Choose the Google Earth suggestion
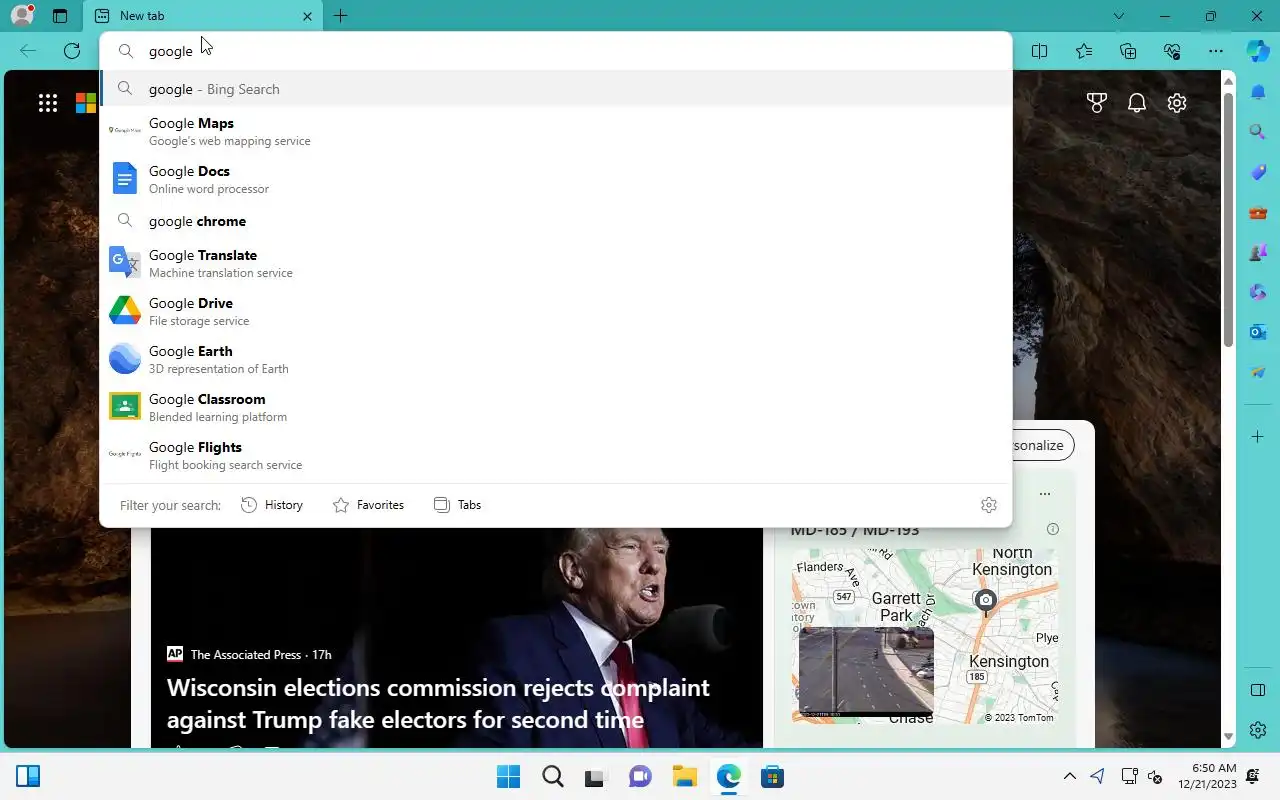Image resolution: width=1280 pixels, height=800 pixels. coord(556,359)
